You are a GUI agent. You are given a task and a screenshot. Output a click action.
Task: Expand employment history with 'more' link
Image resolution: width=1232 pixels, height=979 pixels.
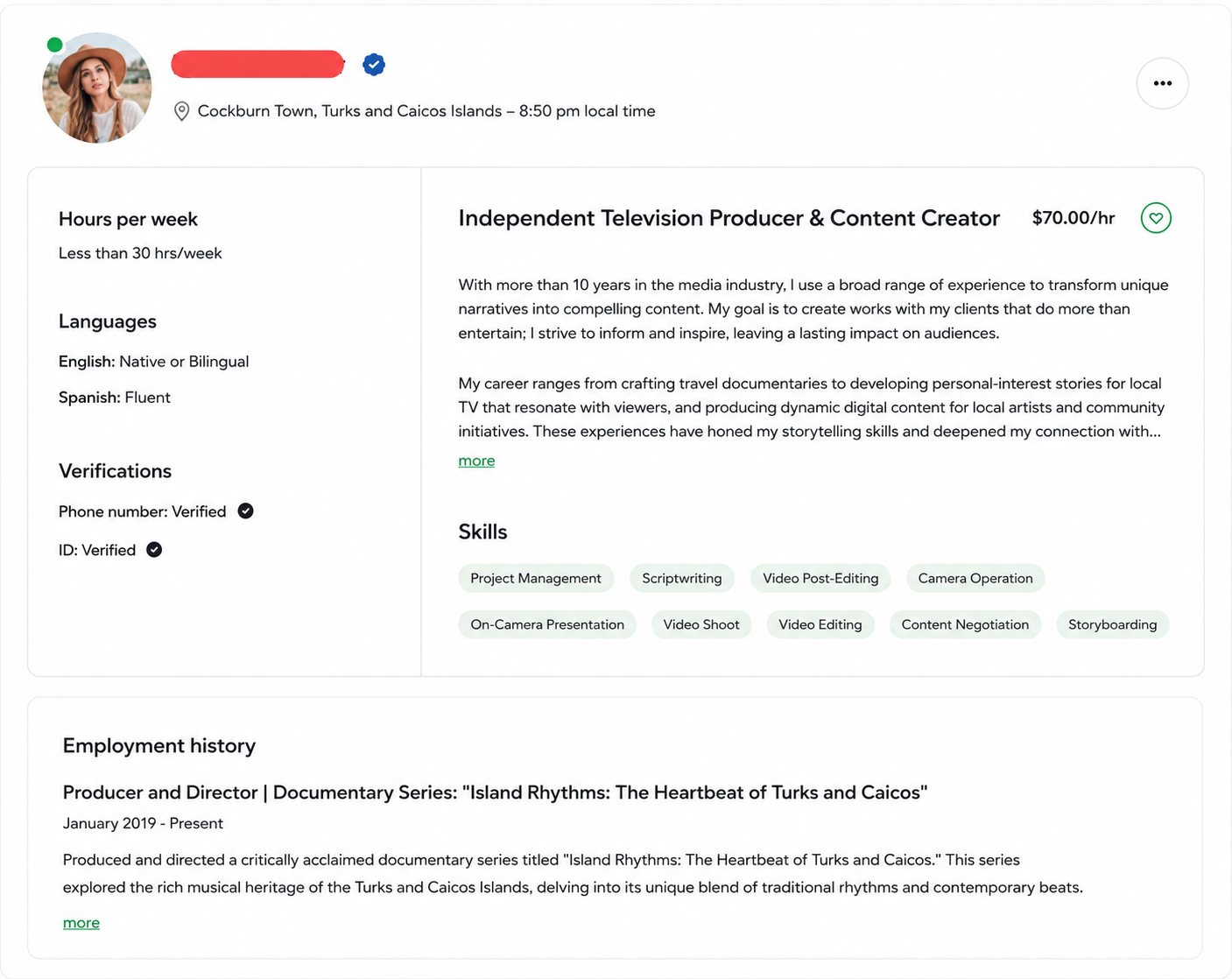[x=81, y=923]
